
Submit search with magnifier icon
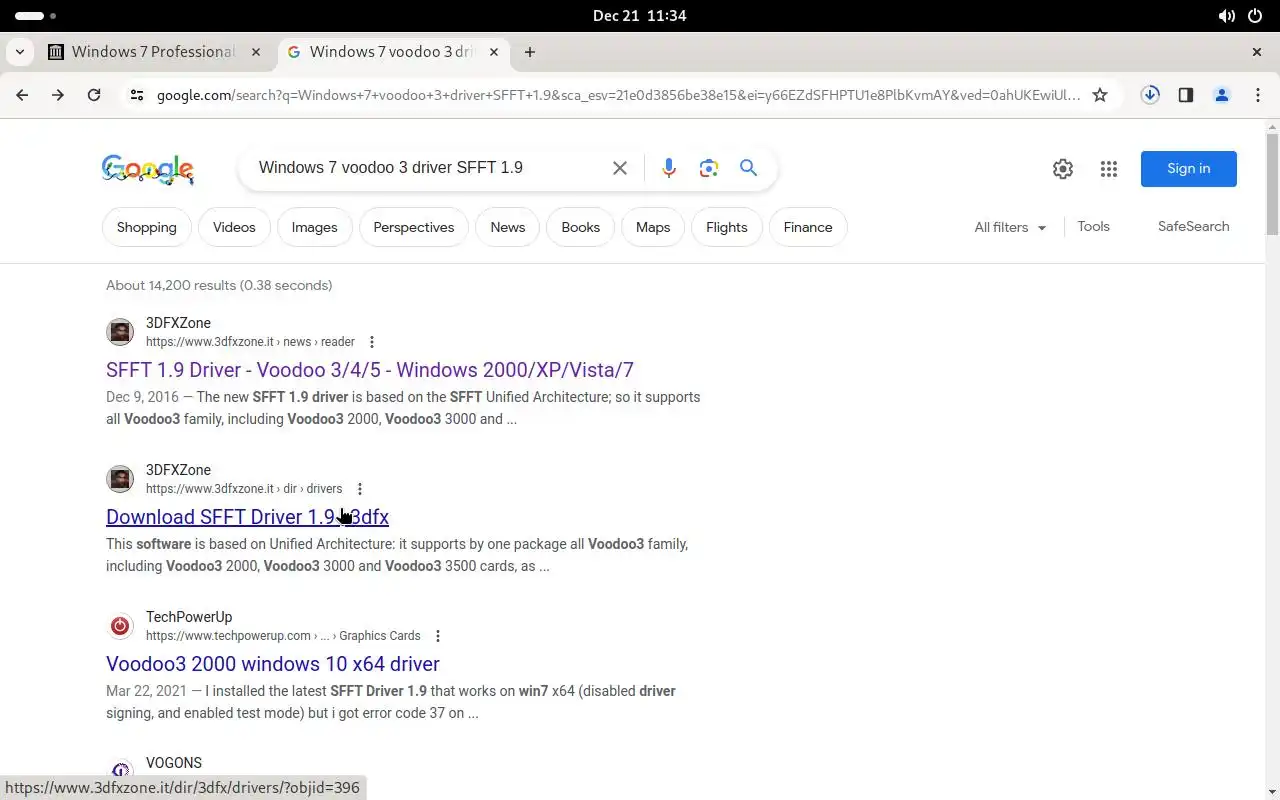click(x=748, y=168)
